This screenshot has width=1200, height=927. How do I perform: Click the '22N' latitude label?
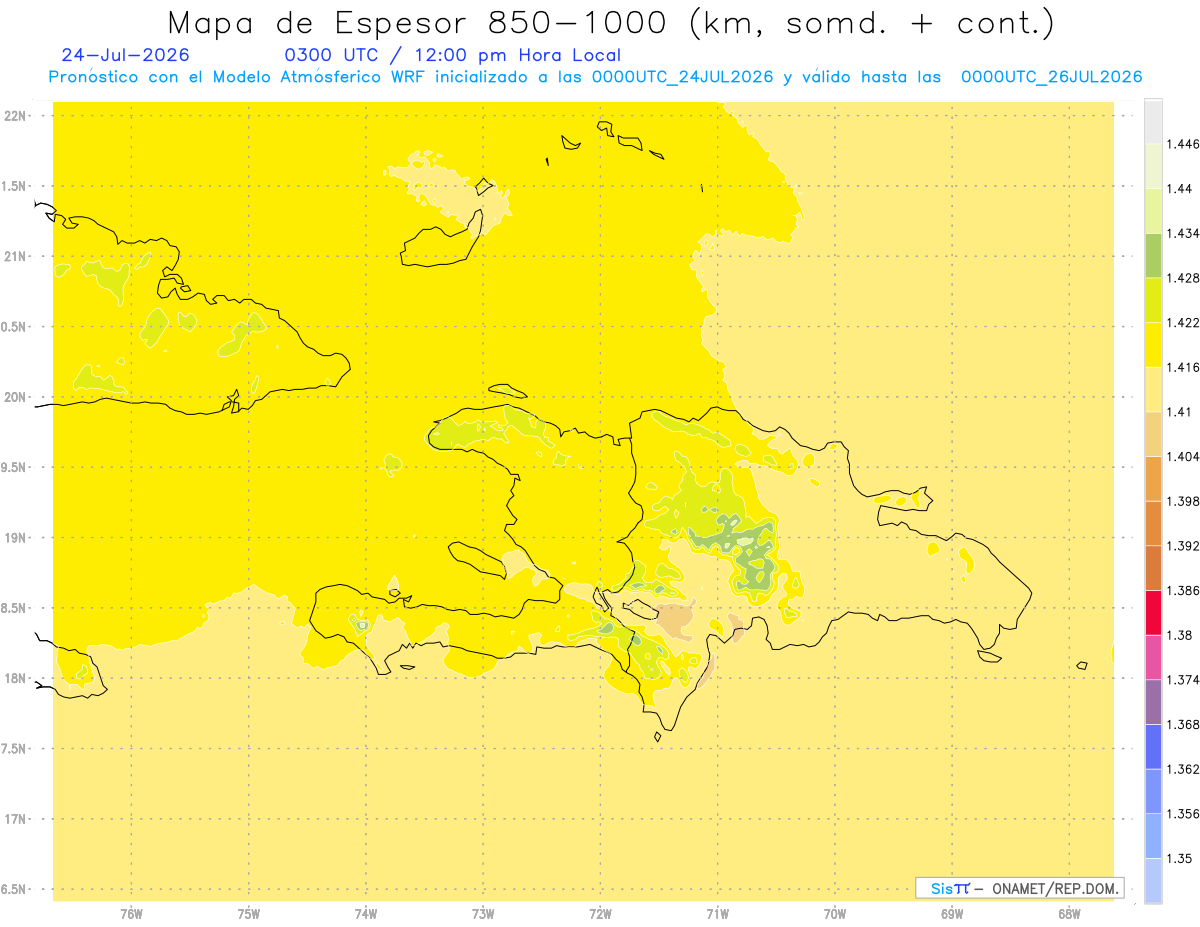[17, 116]
